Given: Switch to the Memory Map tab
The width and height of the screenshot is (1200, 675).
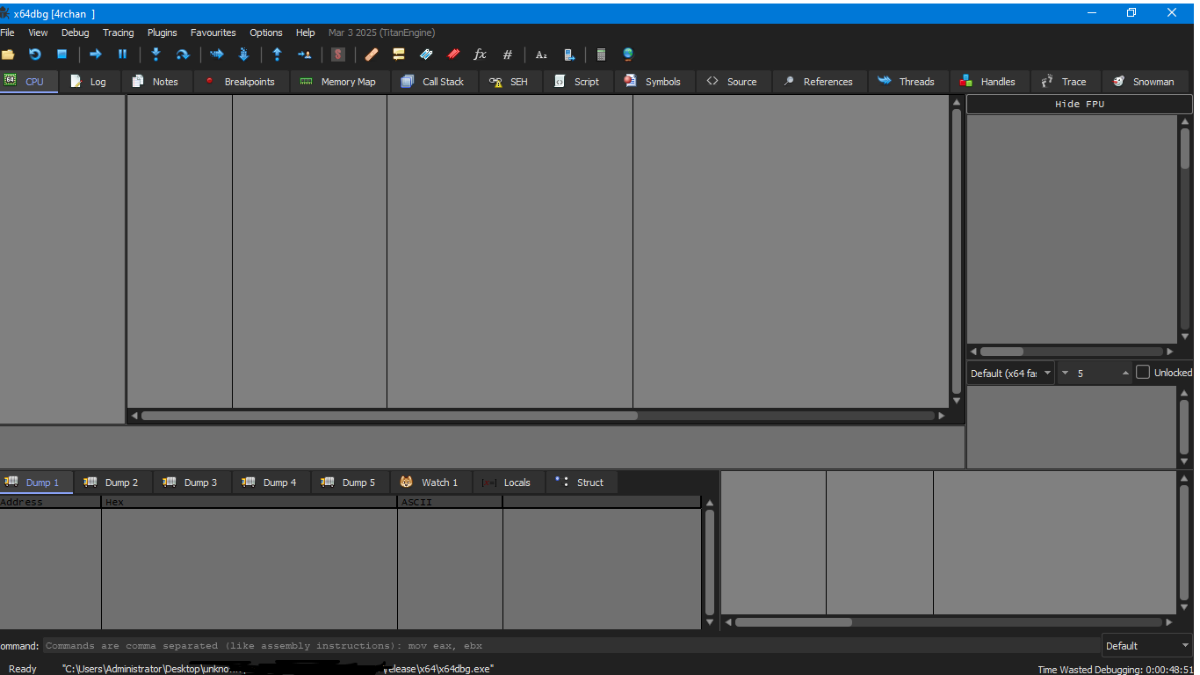Looking at the screenshot, I should pyautogui.click(x=338, y=82).
